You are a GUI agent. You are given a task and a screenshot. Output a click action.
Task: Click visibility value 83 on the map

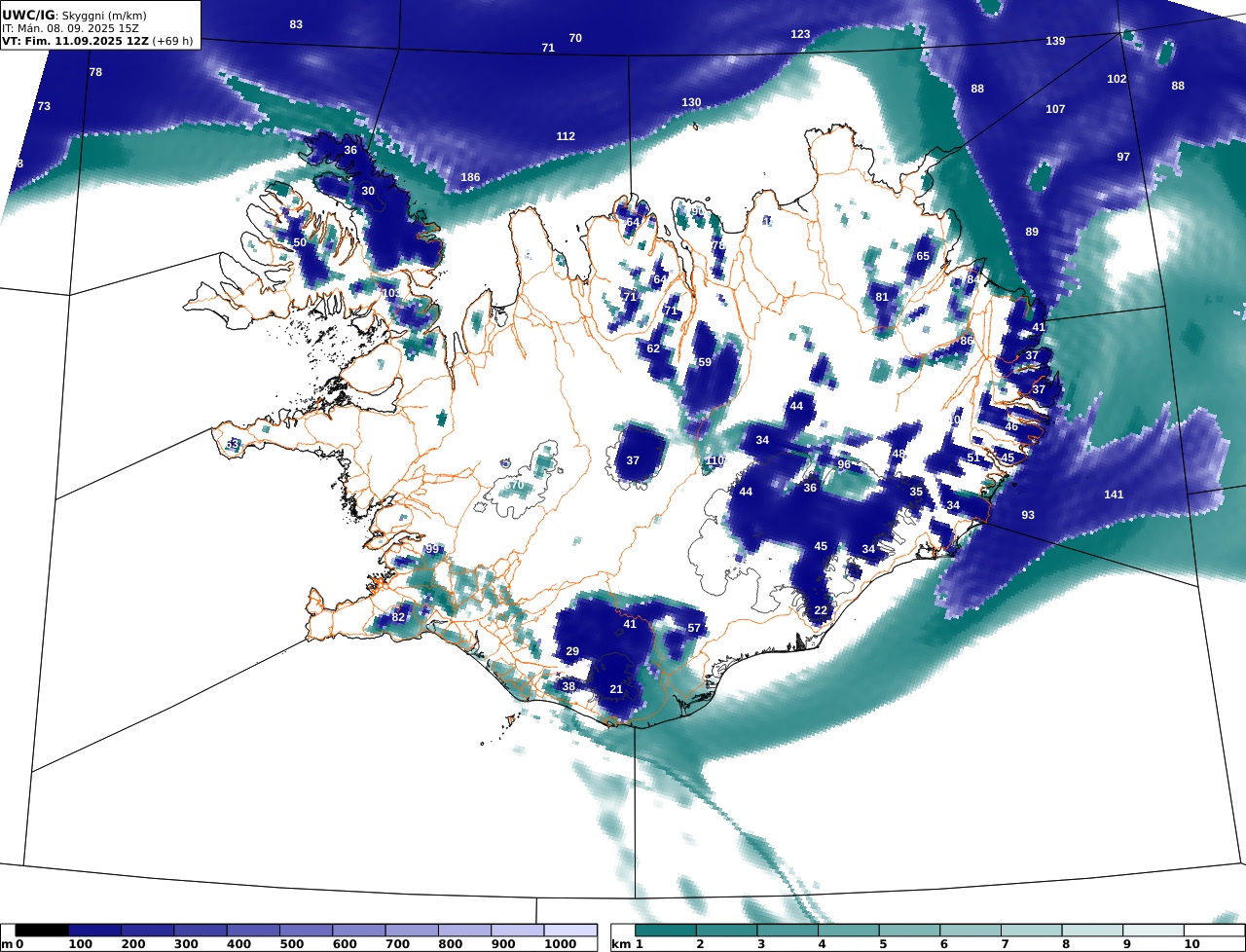click(296, 24)
